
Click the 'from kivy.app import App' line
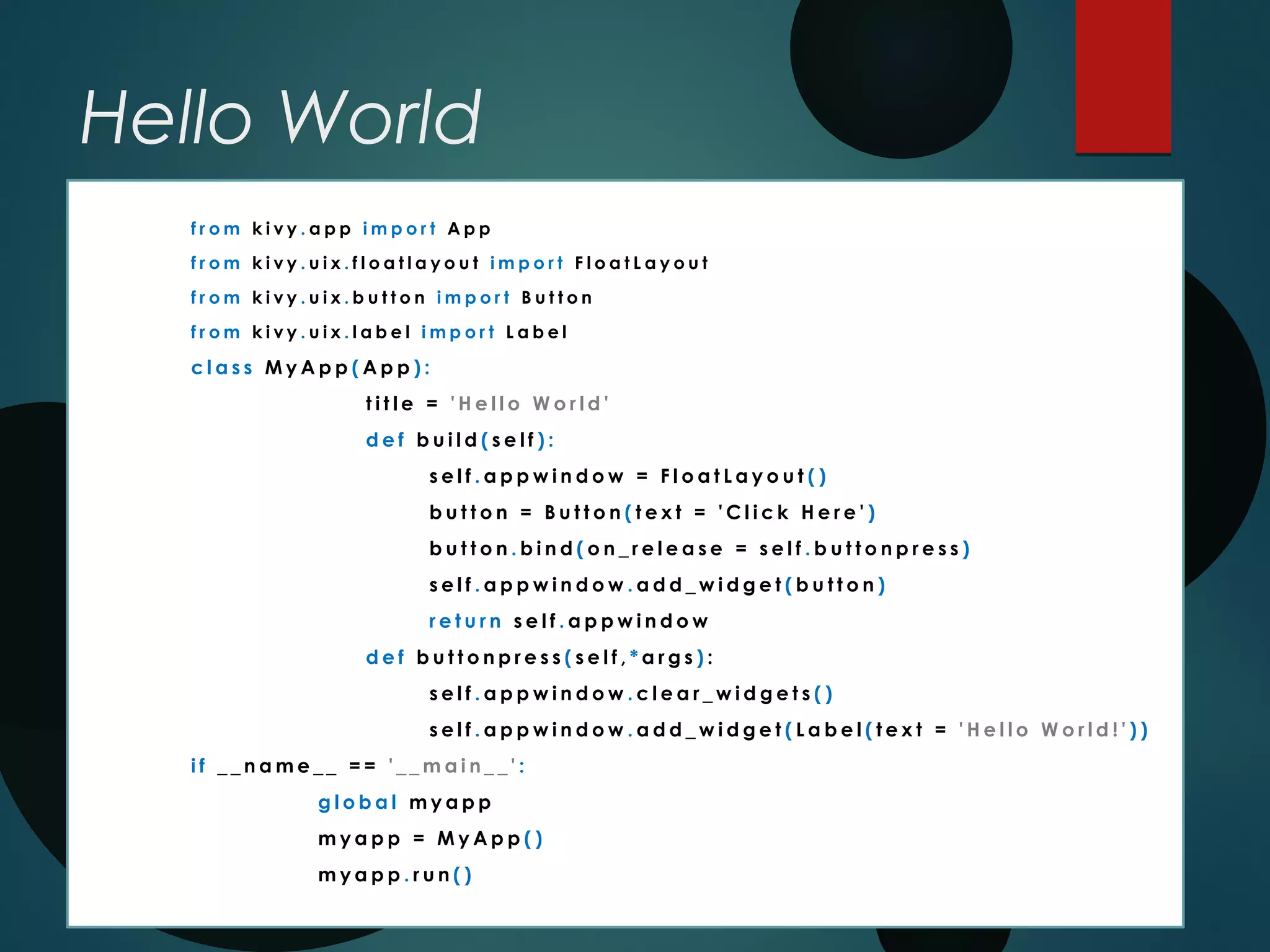pyautogui.click(x=340, y=229)
